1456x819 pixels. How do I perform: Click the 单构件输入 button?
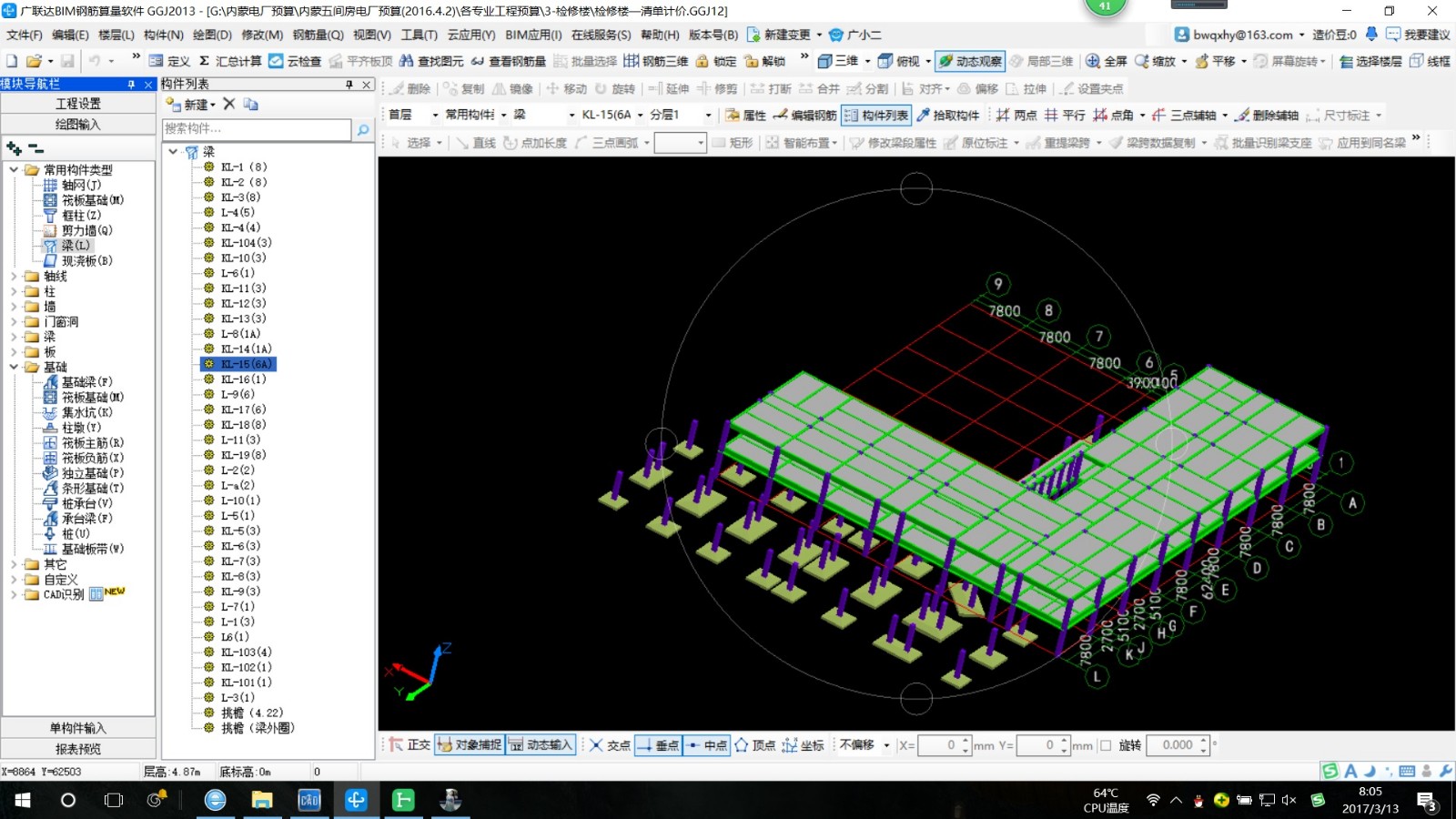[78, 728]
